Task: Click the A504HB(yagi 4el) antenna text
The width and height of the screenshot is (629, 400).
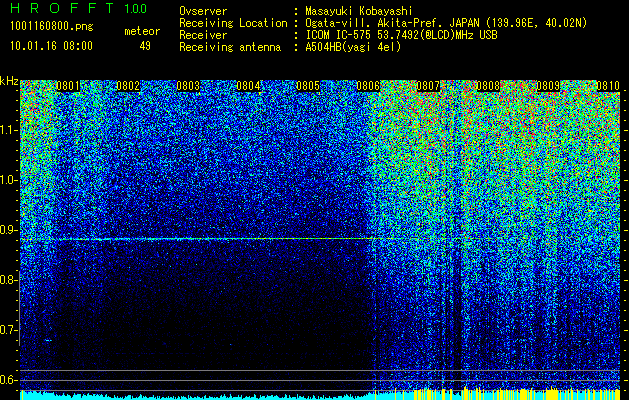Action: coord(353,47)
